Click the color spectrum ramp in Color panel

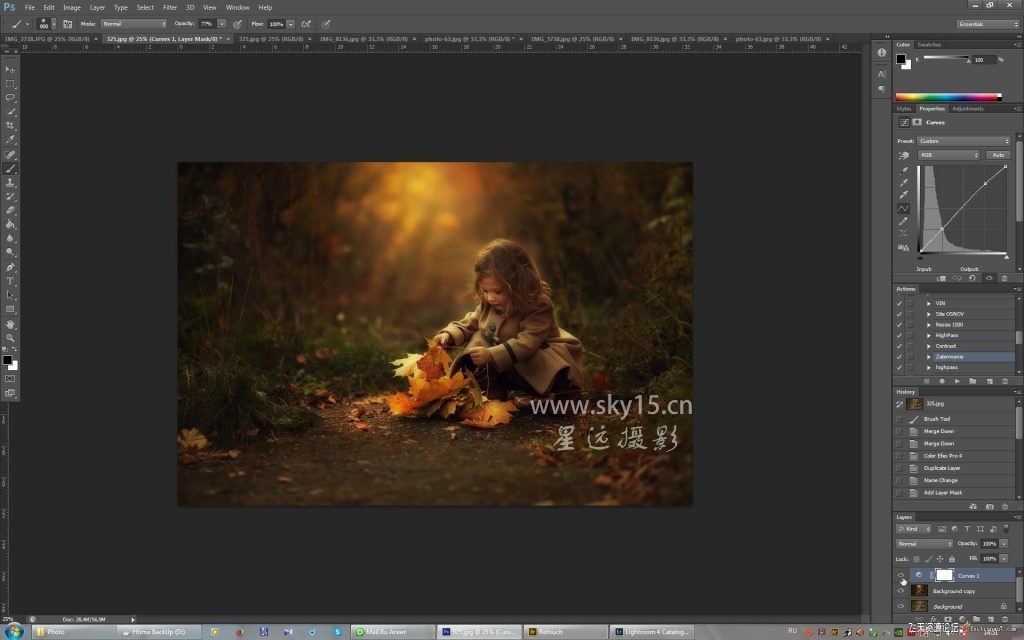click(x=948, y=97)
